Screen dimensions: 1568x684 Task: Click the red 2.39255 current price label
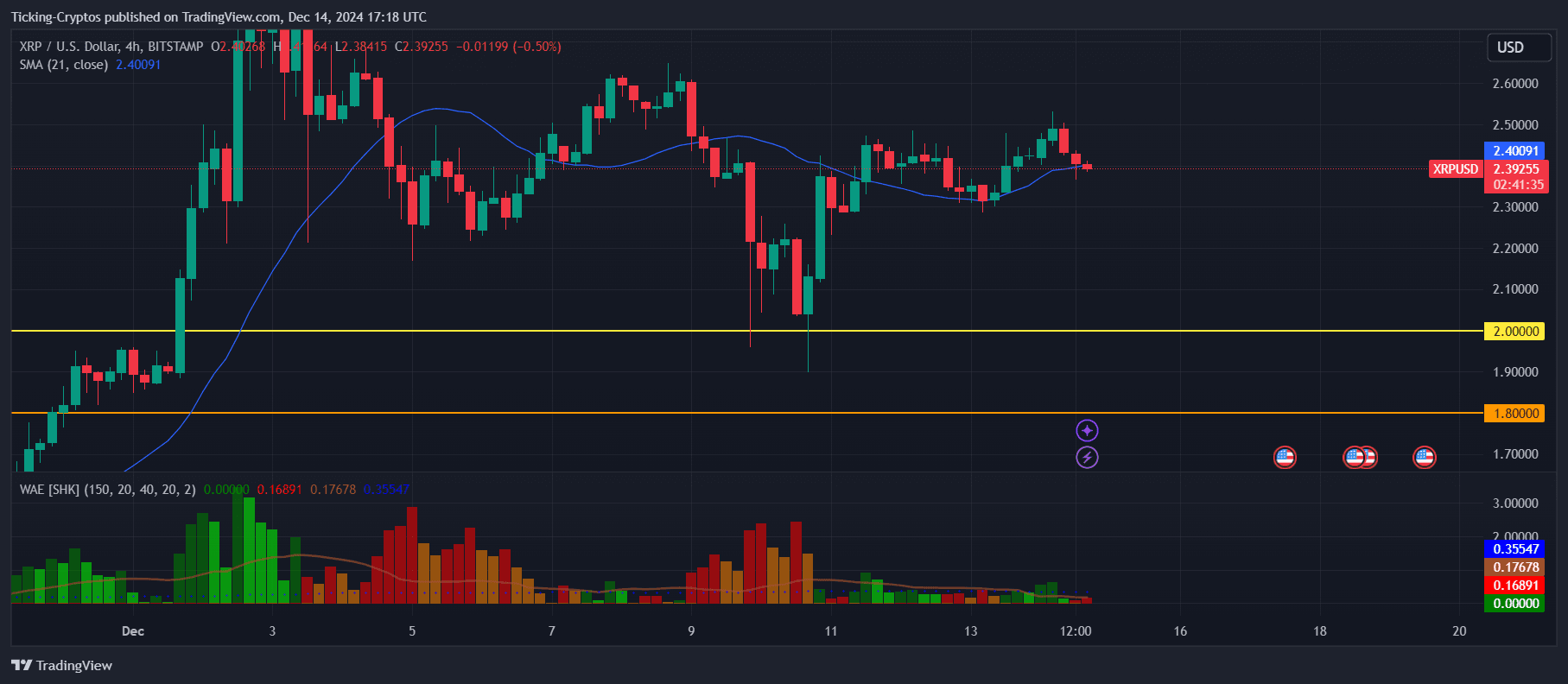pos(1516,169)
